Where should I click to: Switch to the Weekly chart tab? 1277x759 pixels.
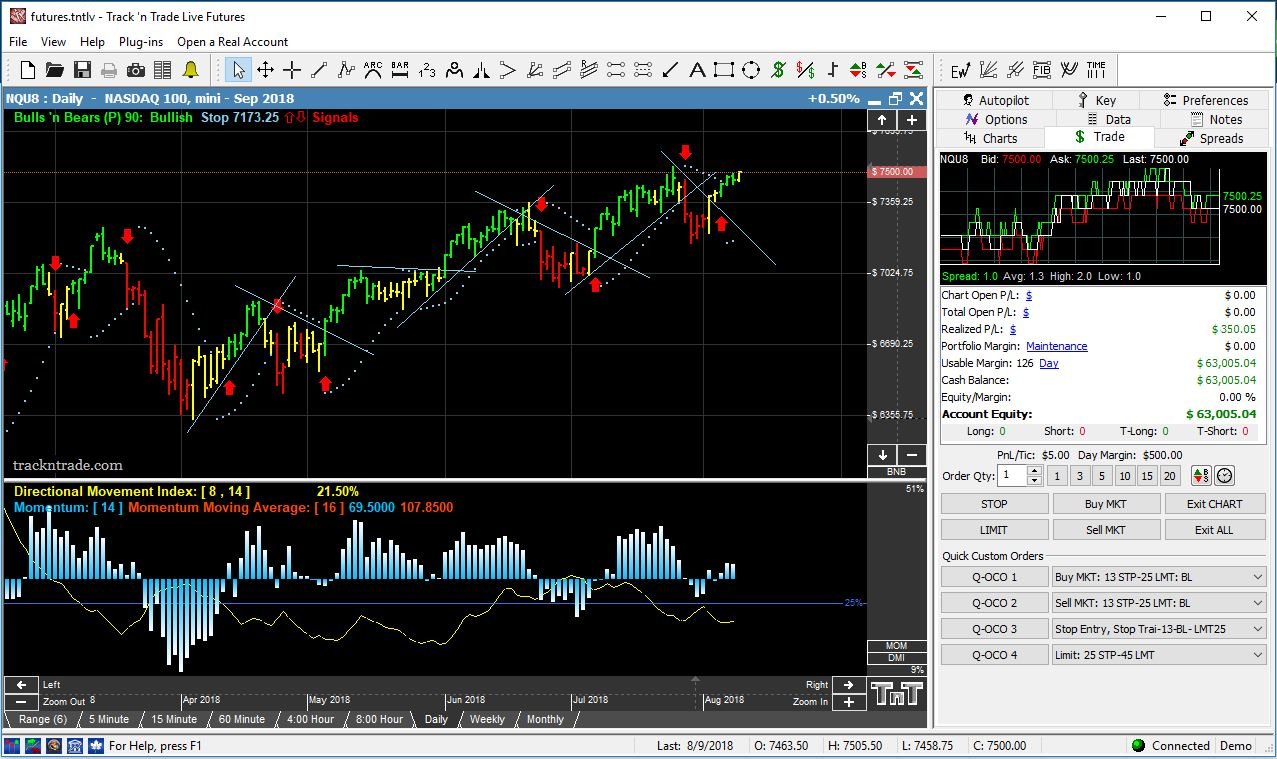[486, 719]
